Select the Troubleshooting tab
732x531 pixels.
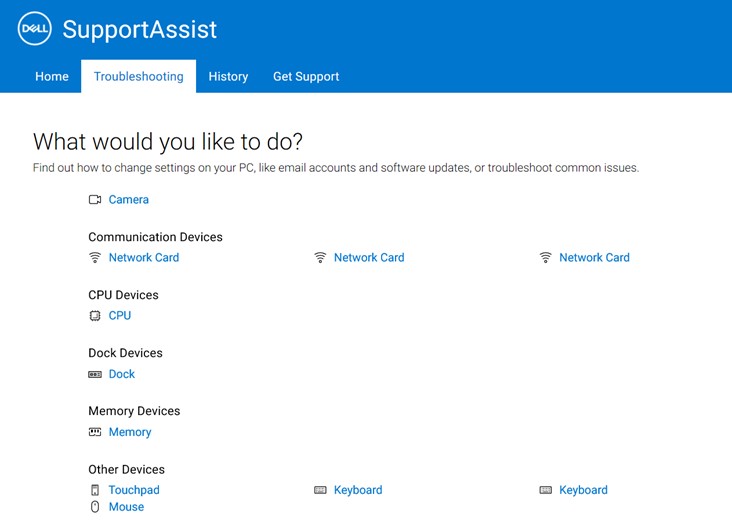tap(139, 77)
